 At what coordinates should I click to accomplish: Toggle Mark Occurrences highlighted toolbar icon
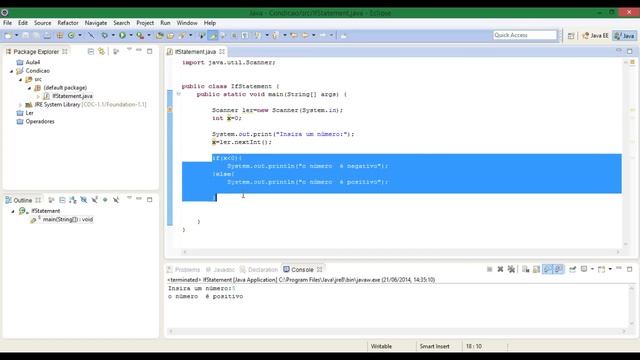213,36
